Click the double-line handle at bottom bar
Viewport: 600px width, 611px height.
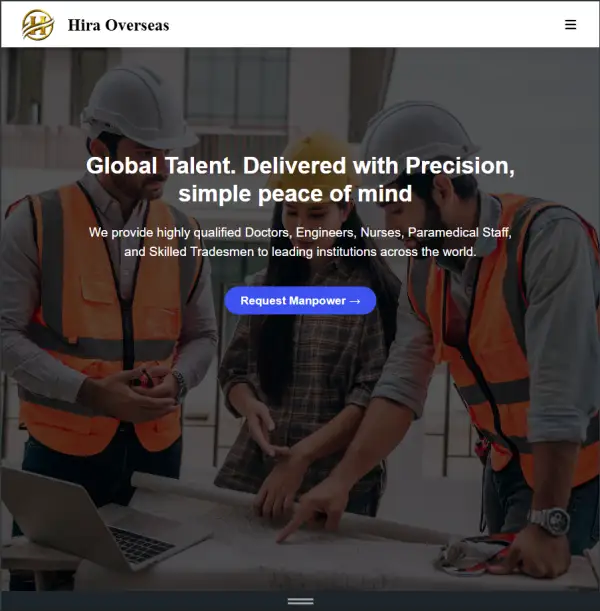pyautogui.click(x=300, y=601)
